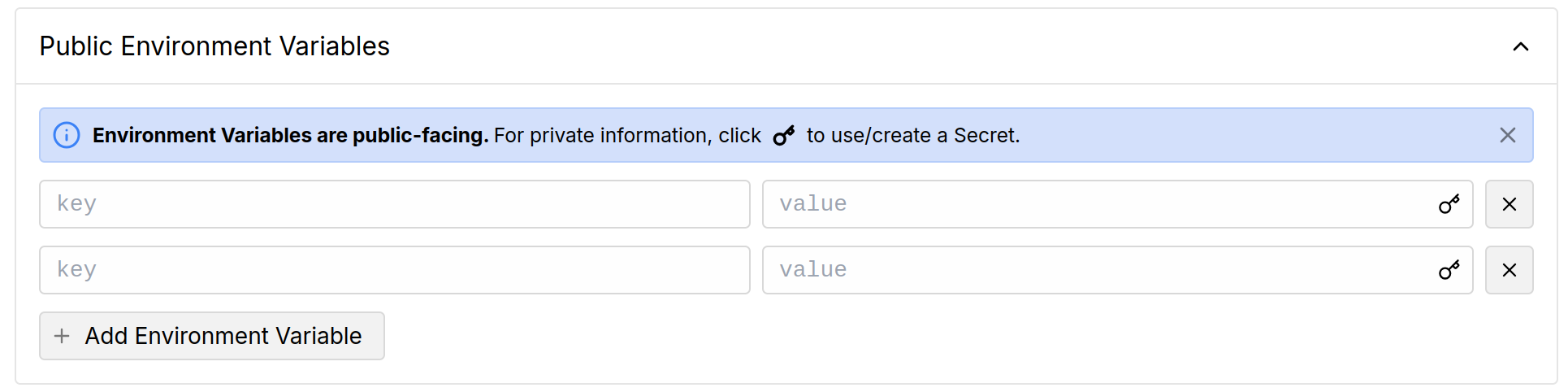Click the bold "Environment Variables are public-facing" text

290,135
